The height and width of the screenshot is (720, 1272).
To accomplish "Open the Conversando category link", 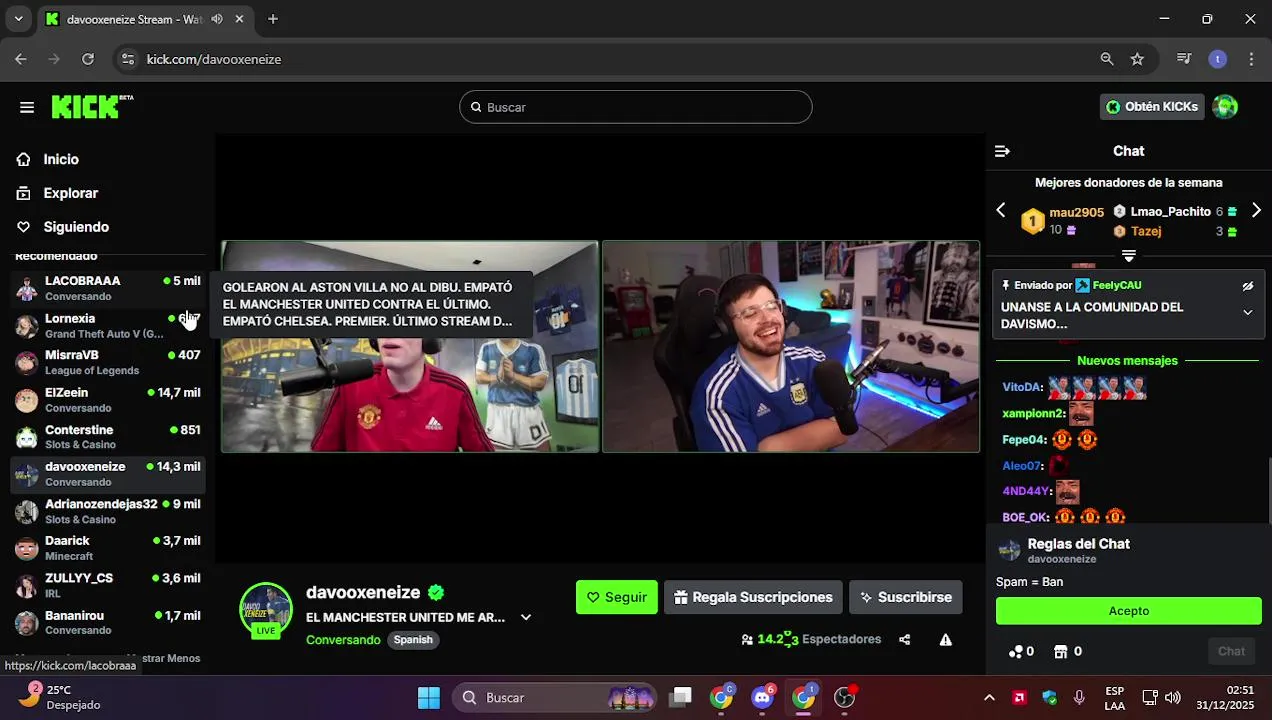I will 343,640.
